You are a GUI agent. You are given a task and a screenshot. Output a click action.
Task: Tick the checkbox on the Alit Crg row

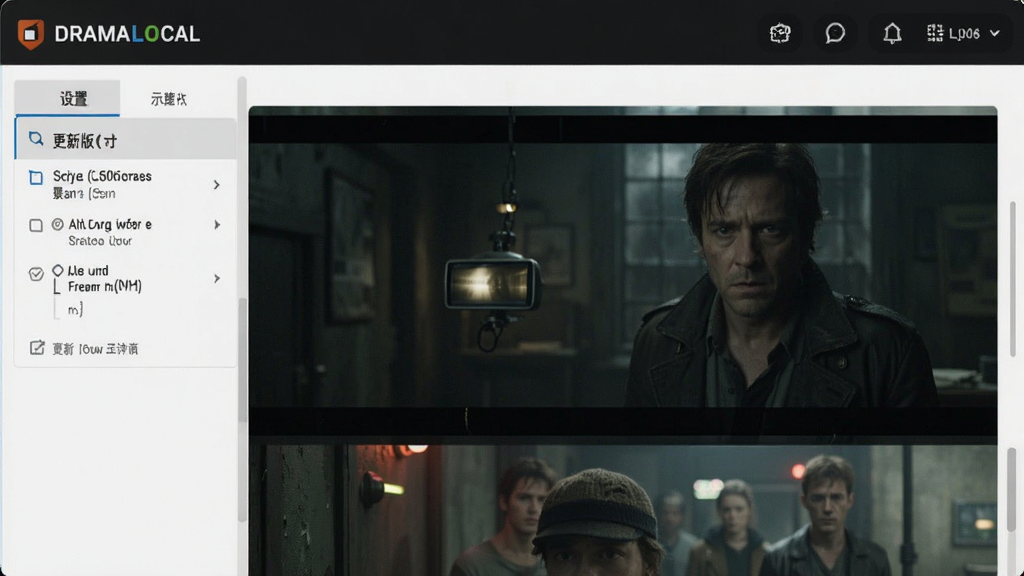tap(36, 226)
